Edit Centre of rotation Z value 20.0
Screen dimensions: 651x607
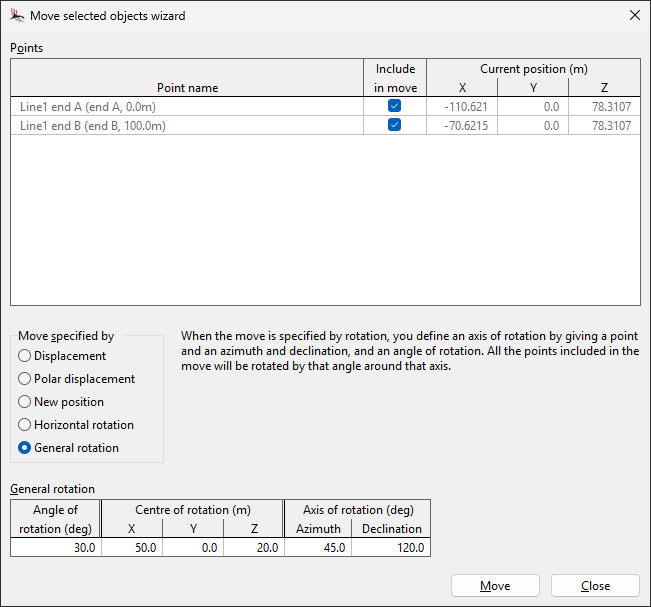(x=254, y=548)
